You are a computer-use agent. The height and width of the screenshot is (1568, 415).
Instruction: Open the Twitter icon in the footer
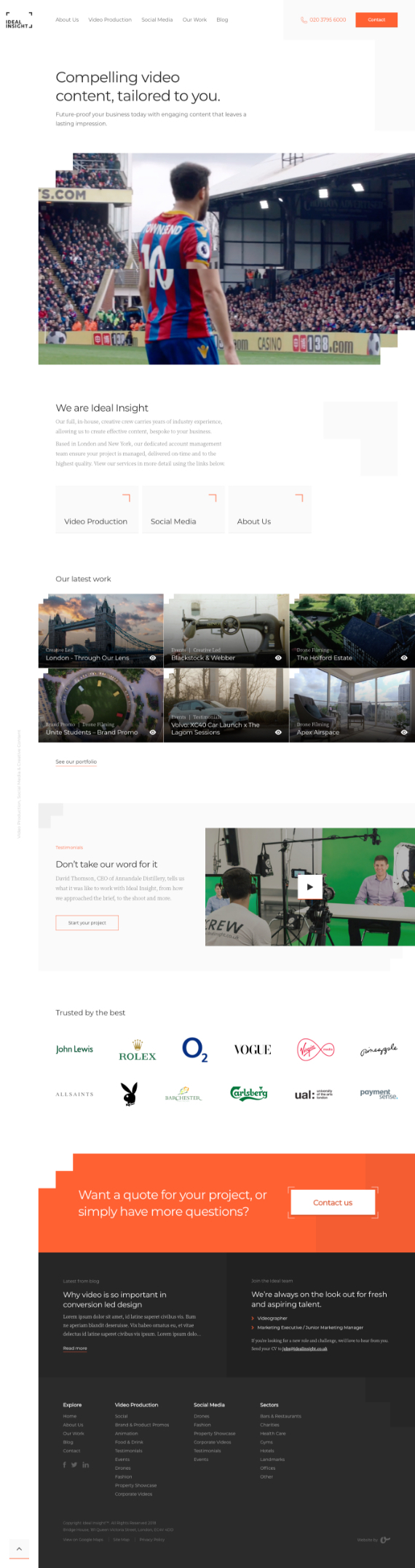coord(74,1465)
